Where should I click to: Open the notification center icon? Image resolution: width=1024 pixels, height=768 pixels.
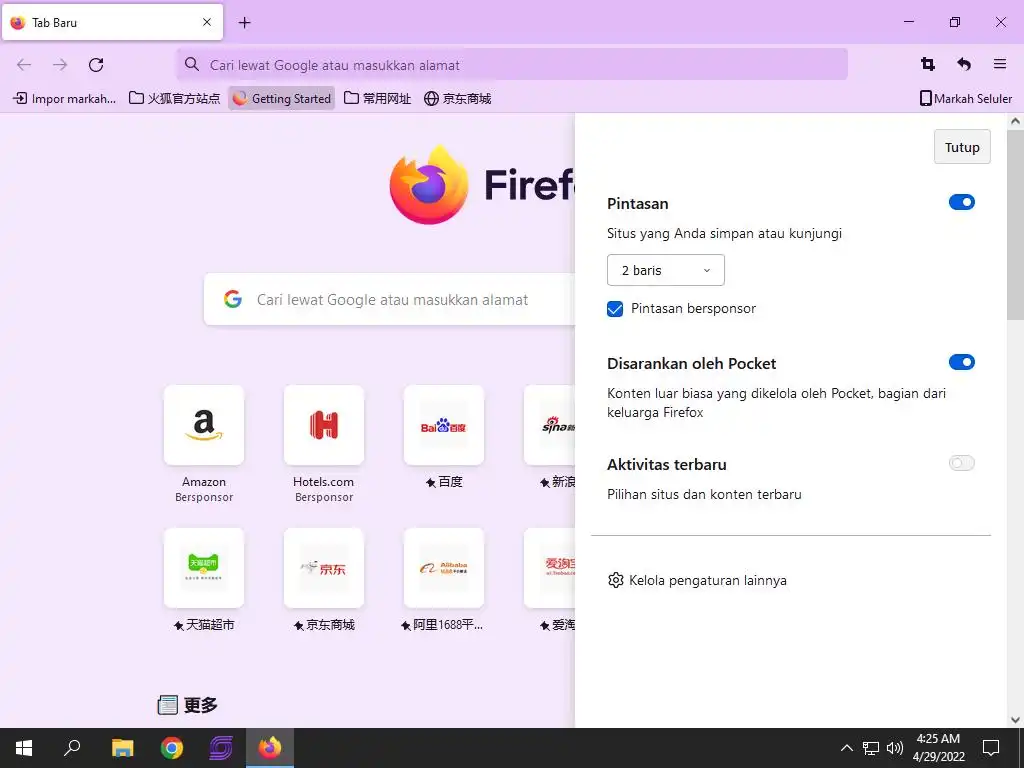click(x=991, y=748)
